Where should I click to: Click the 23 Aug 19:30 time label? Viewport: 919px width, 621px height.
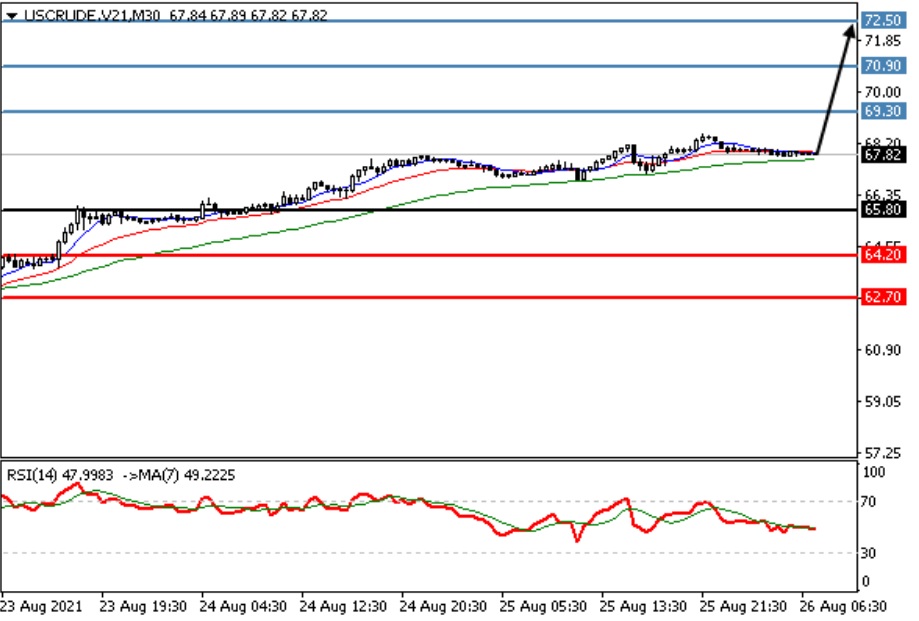pos(144,606)
